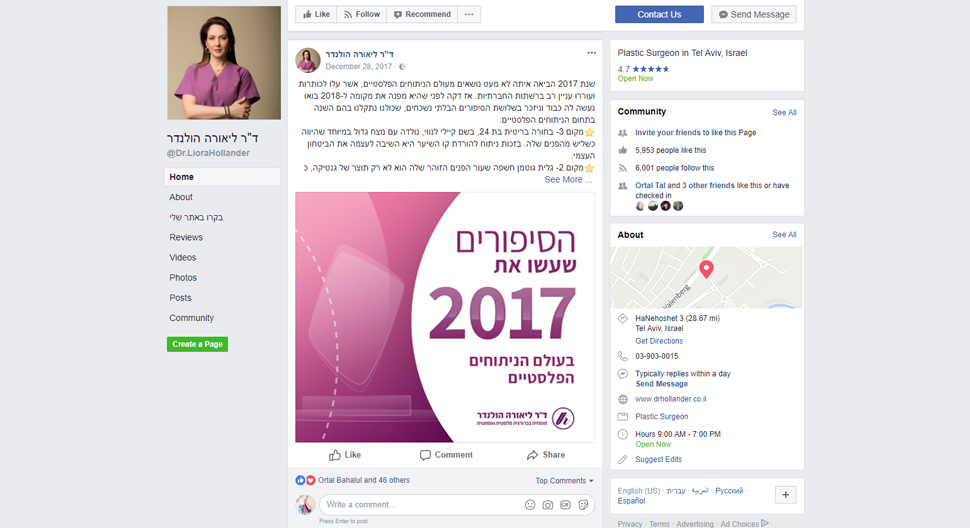Select the Photos section in the sidebar
This screenshot has height=528, width=970.
click(x=183, y=278)
